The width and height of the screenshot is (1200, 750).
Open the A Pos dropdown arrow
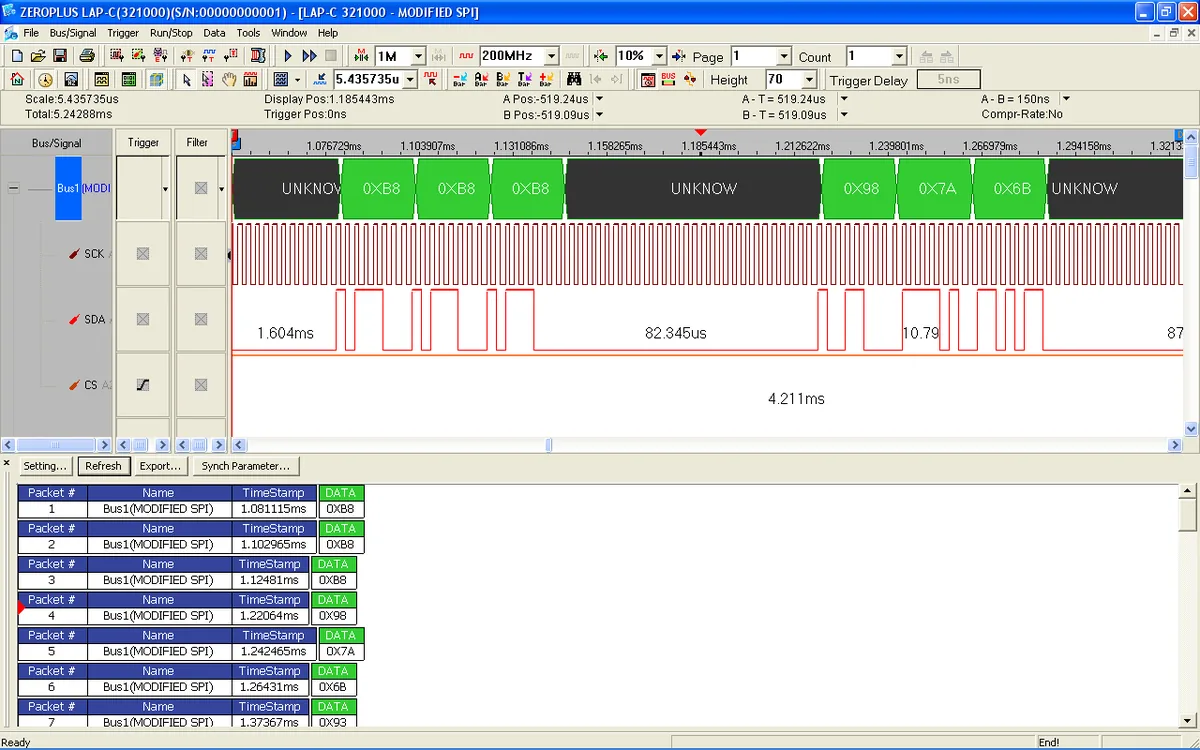(599, 99)
